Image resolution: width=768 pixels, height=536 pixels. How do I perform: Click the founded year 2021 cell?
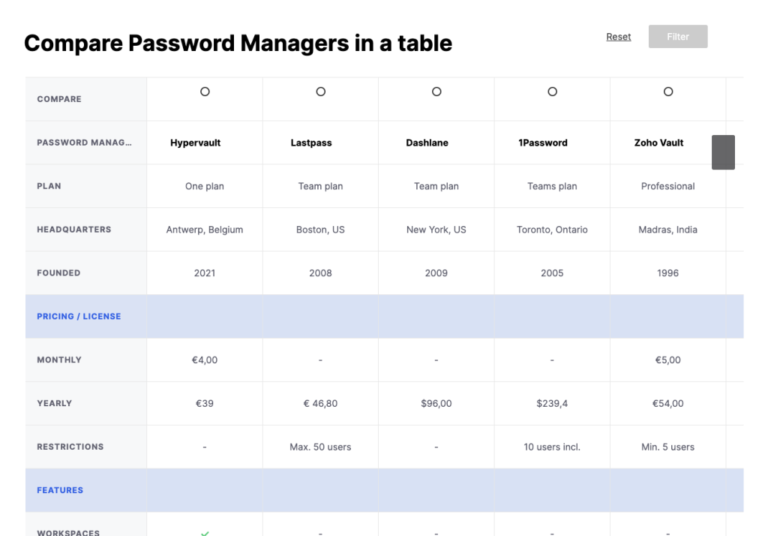pyautogui.click(x=205, y=273)
